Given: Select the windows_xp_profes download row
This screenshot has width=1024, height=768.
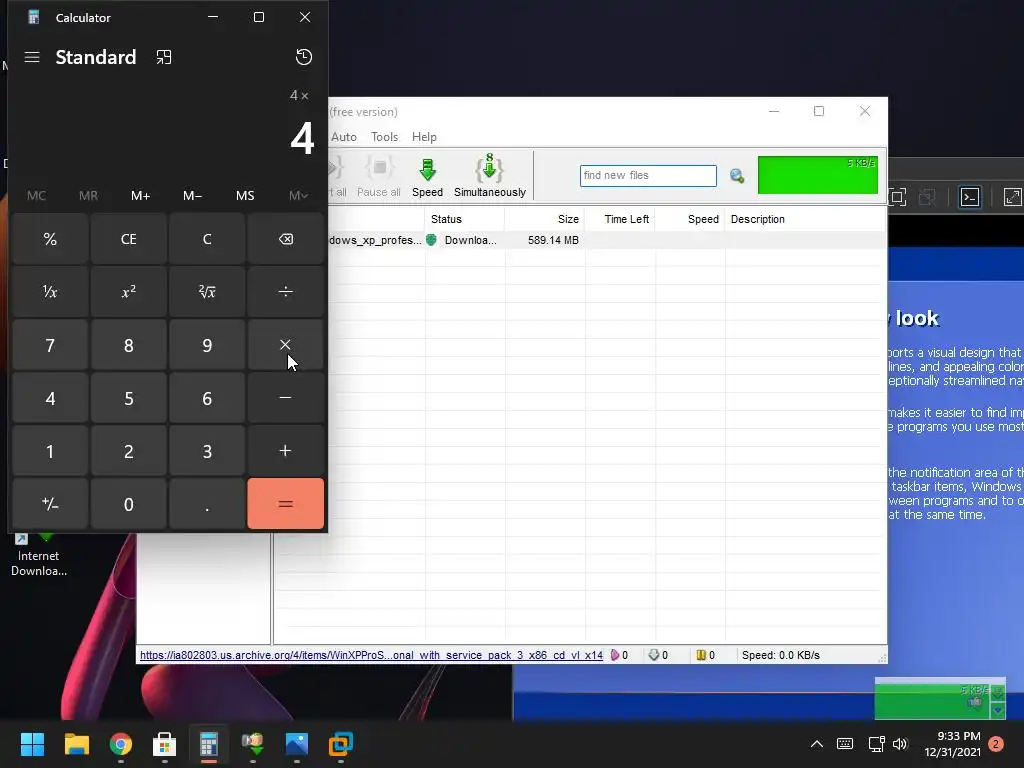Looking at the screenshot, I should (x=607, y=240).
